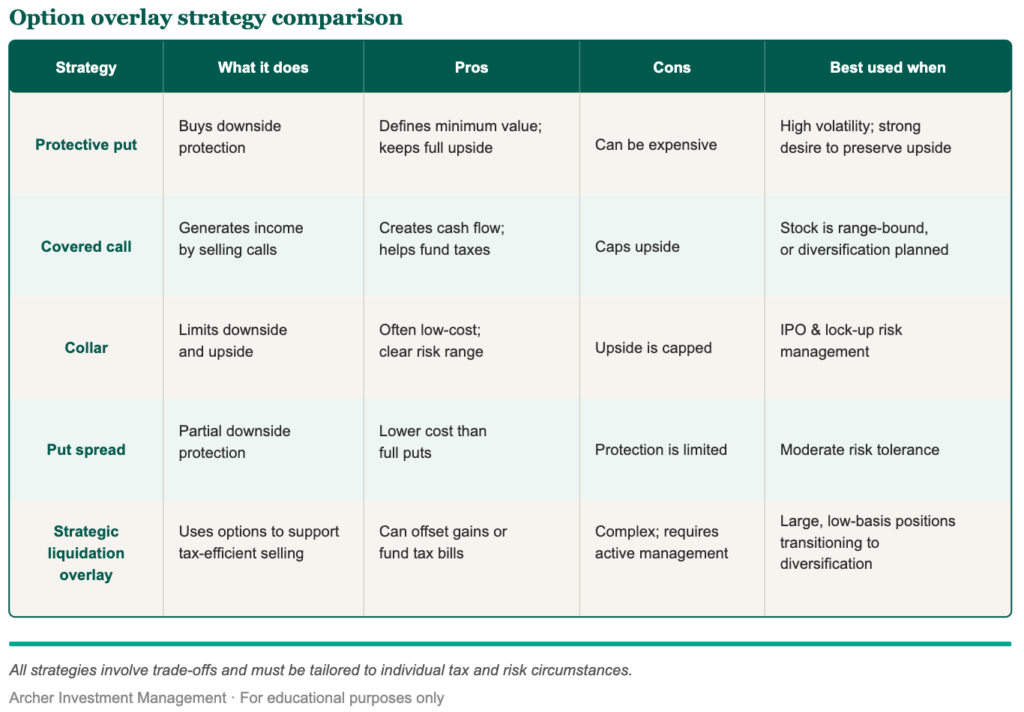Viewport: 1024px width, 712px height.
Task: Click the "Covered call" row label
Action: pyautogui.click(x=86, y=246)
